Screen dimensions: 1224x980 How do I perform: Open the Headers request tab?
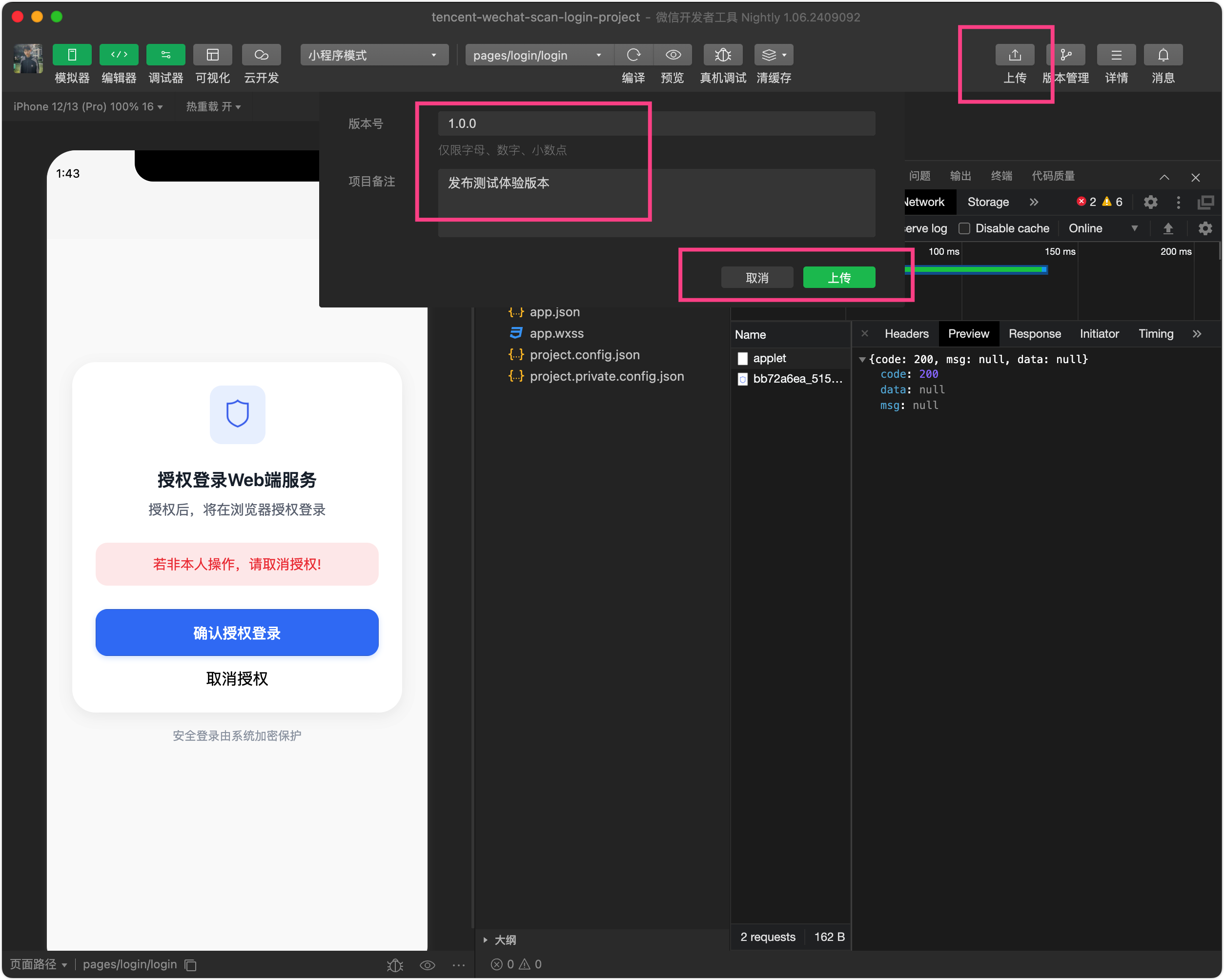[907, 334]
